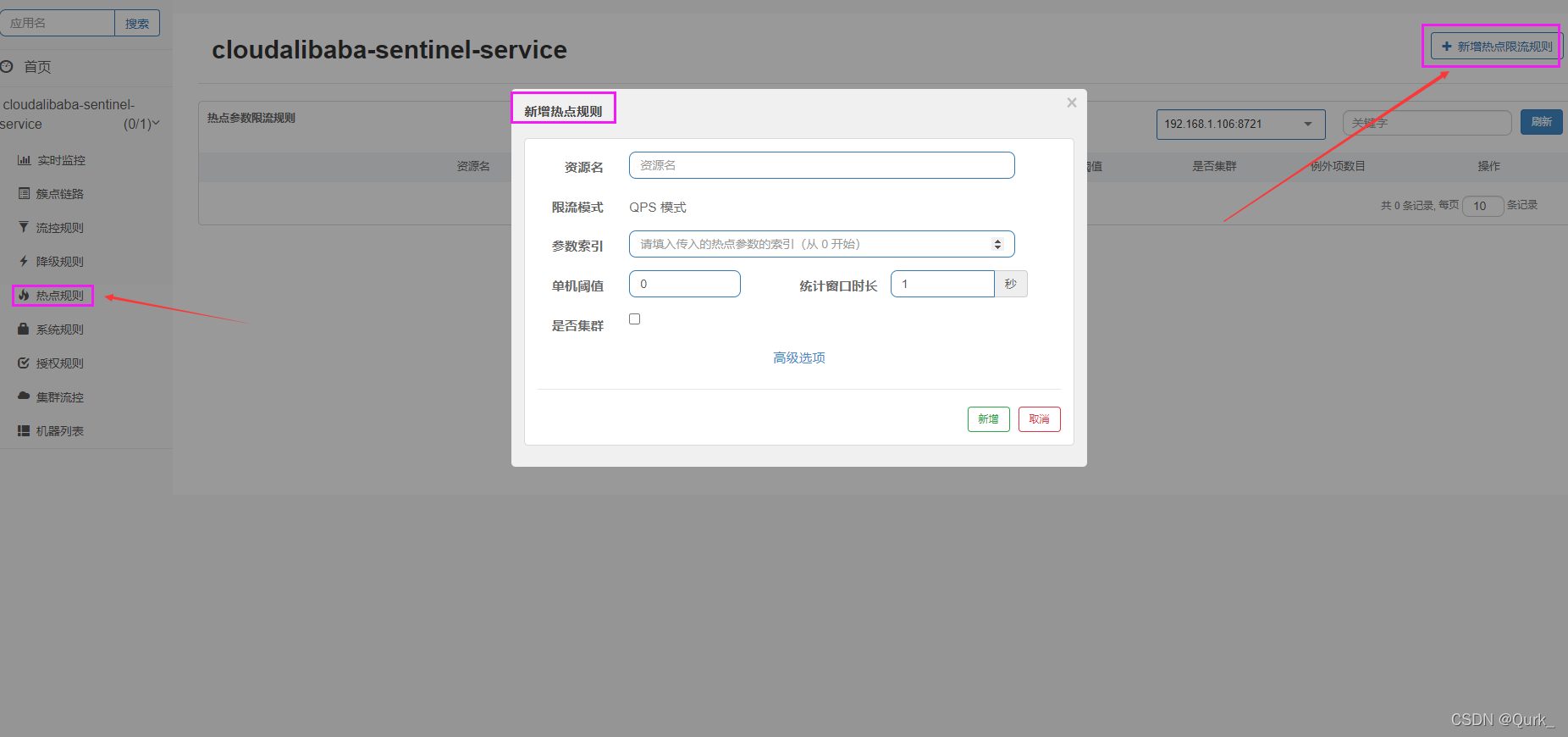Go to 降级规则 in the sidebar

[x=59, y=262]
